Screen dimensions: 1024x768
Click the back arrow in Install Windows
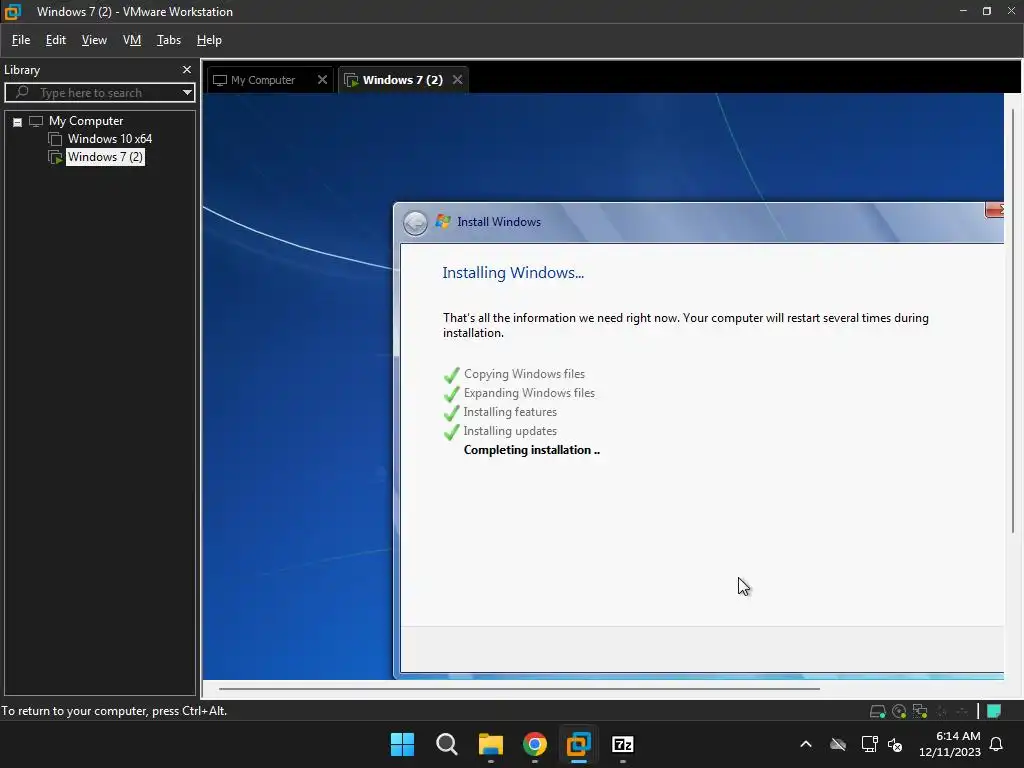415,223
